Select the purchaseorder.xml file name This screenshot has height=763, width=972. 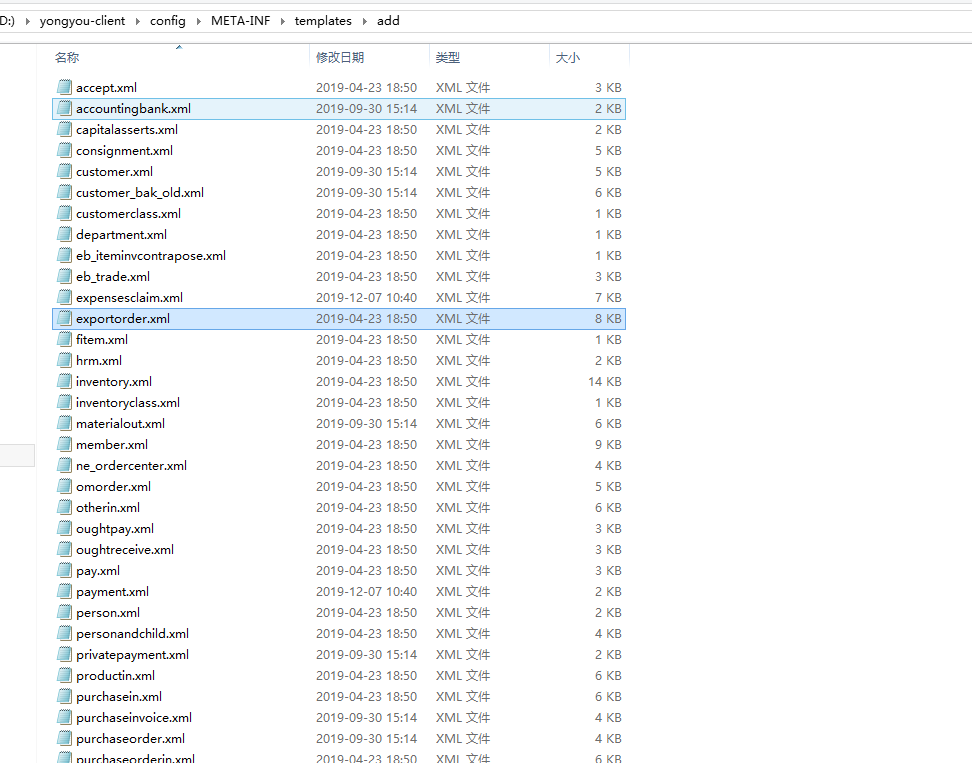[130, 739]
